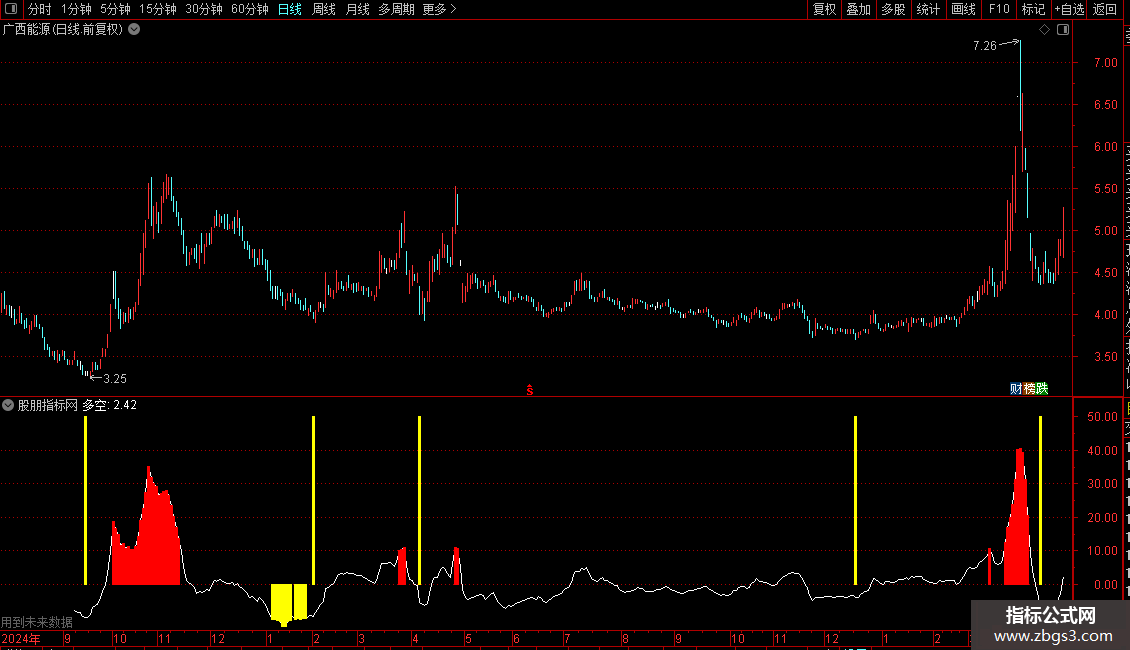Click 50.00 on the indicator axis
1130x650 pixels.
click(1103, 417)
